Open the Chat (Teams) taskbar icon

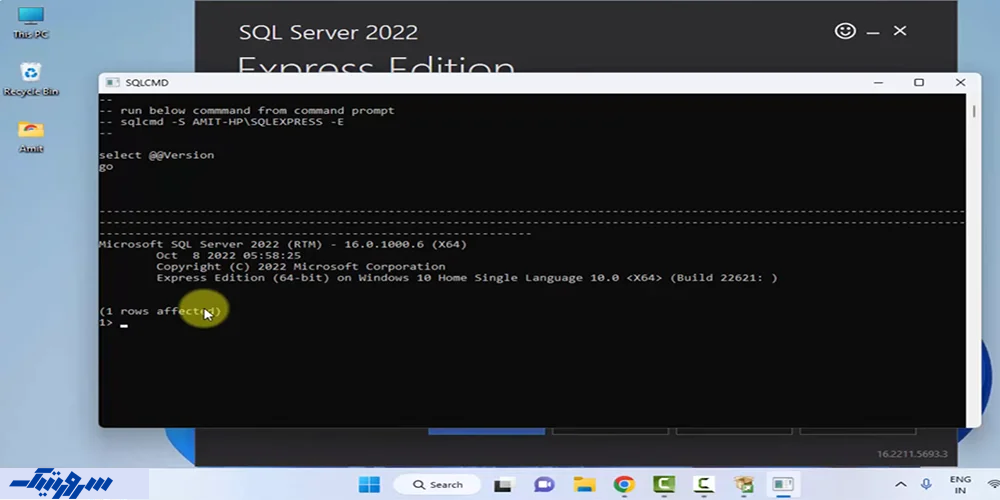[544, 485]
